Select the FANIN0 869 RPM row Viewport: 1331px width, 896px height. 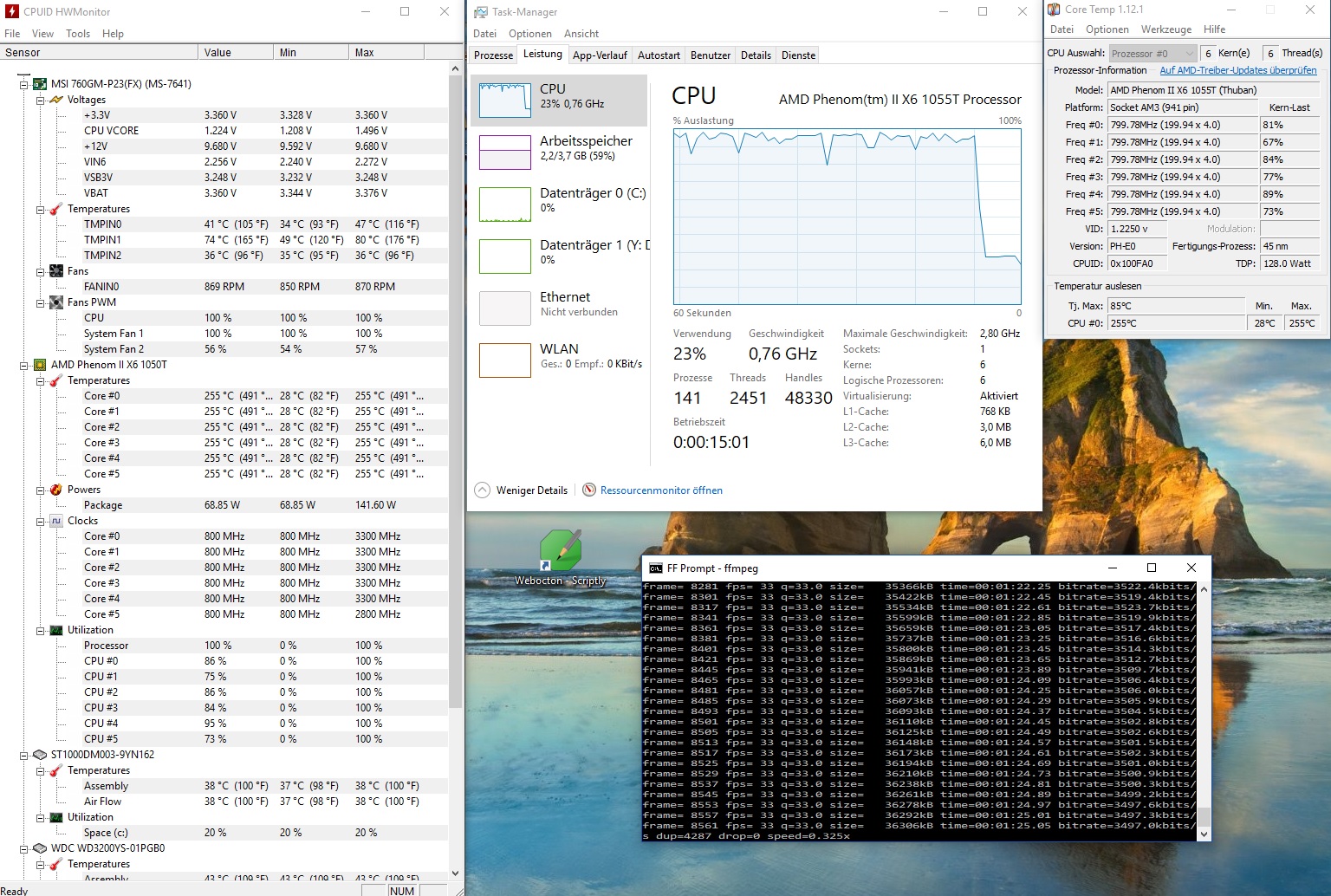point(225,287)
